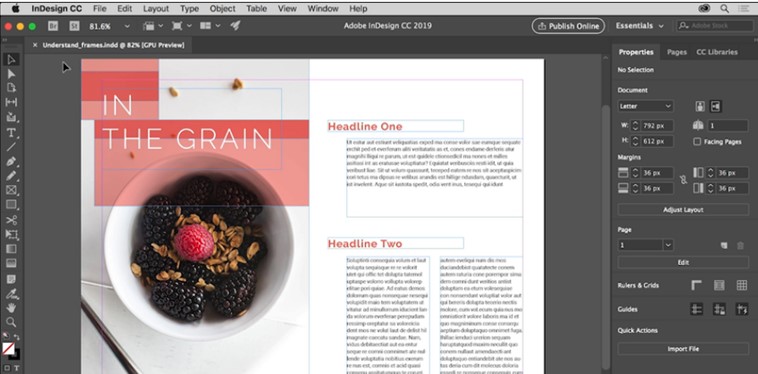Select the Line tool

click(12, 146)
